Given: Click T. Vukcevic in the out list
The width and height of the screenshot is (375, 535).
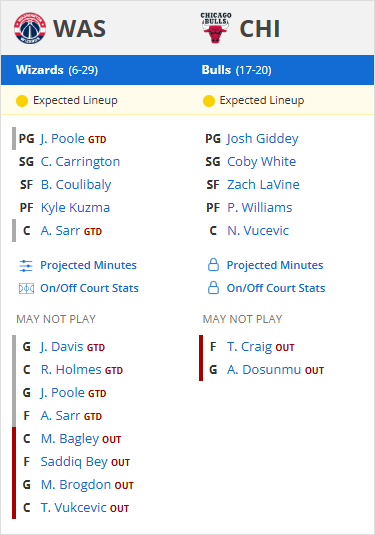Looking at the screenshot, I should pos(73,508).
